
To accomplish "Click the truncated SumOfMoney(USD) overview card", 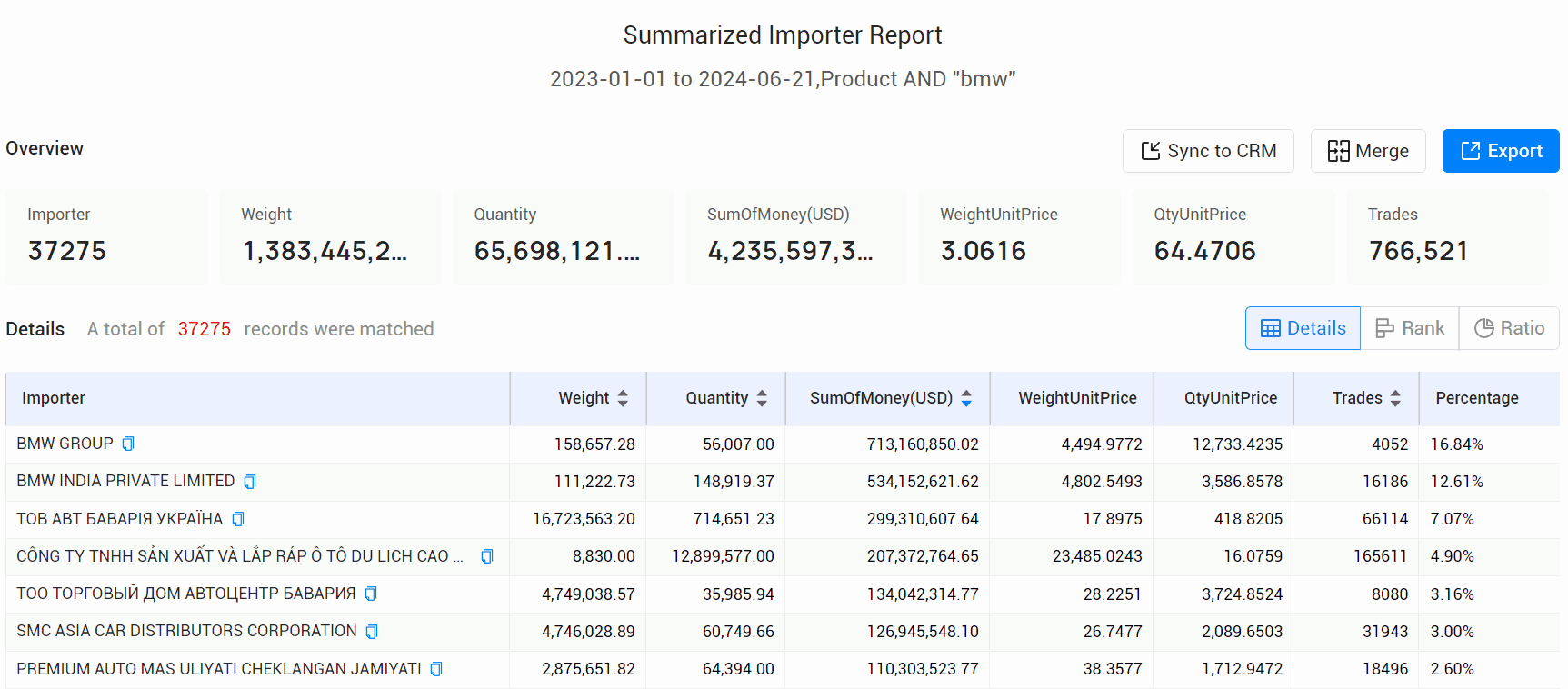I will [795, 236].
